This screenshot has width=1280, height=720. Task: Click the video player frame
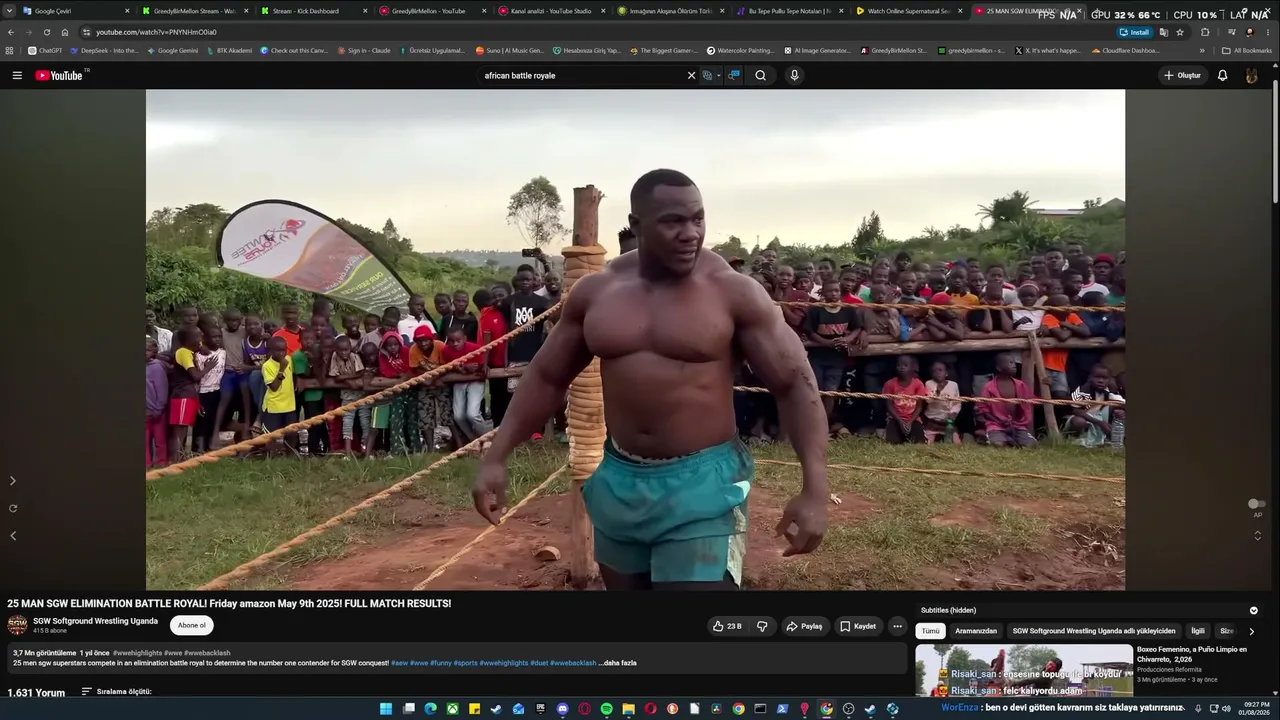(635, 340)
